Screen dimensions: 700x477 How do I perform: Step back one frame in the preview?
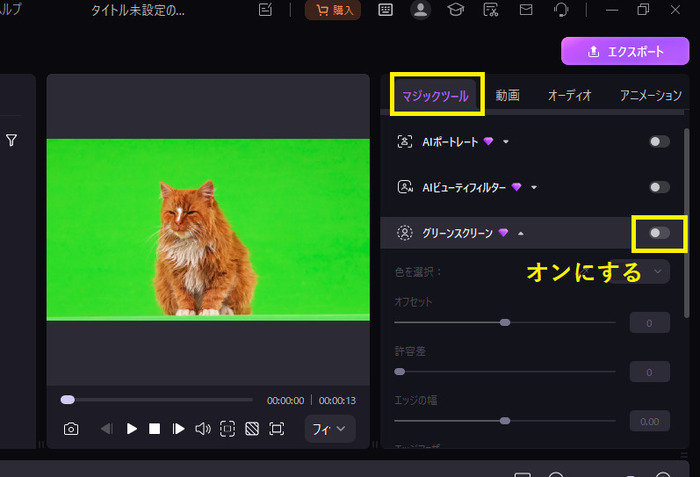[107, 429]
